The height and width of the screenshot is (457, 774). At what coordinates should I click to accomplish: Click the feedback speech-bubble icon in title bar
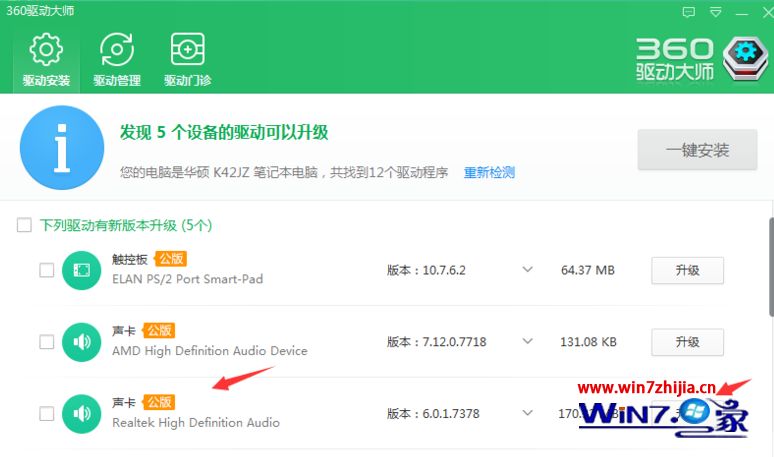click(x=689, y=12)
